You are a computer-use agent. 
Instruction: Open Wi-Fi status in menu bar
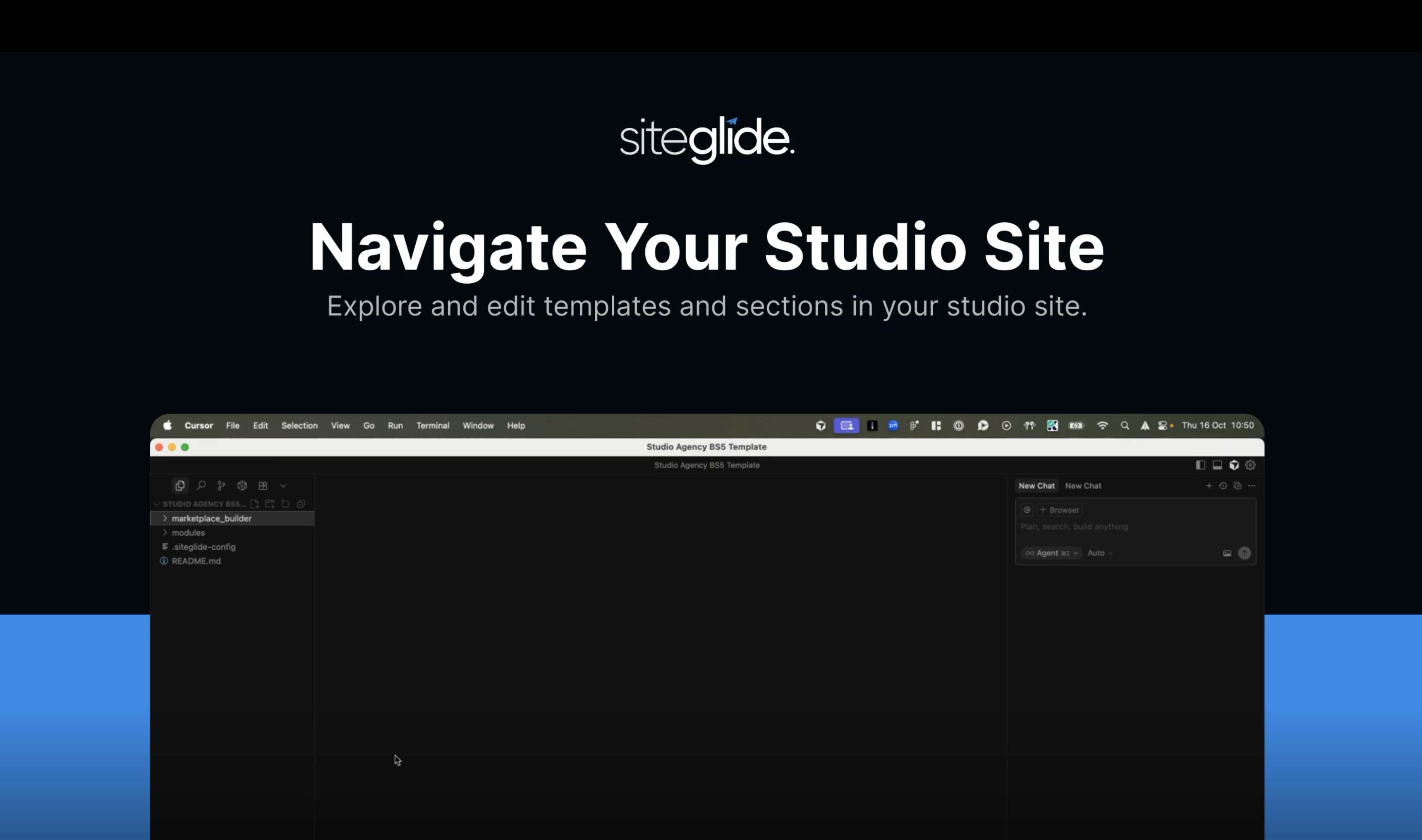(1102, 426)
